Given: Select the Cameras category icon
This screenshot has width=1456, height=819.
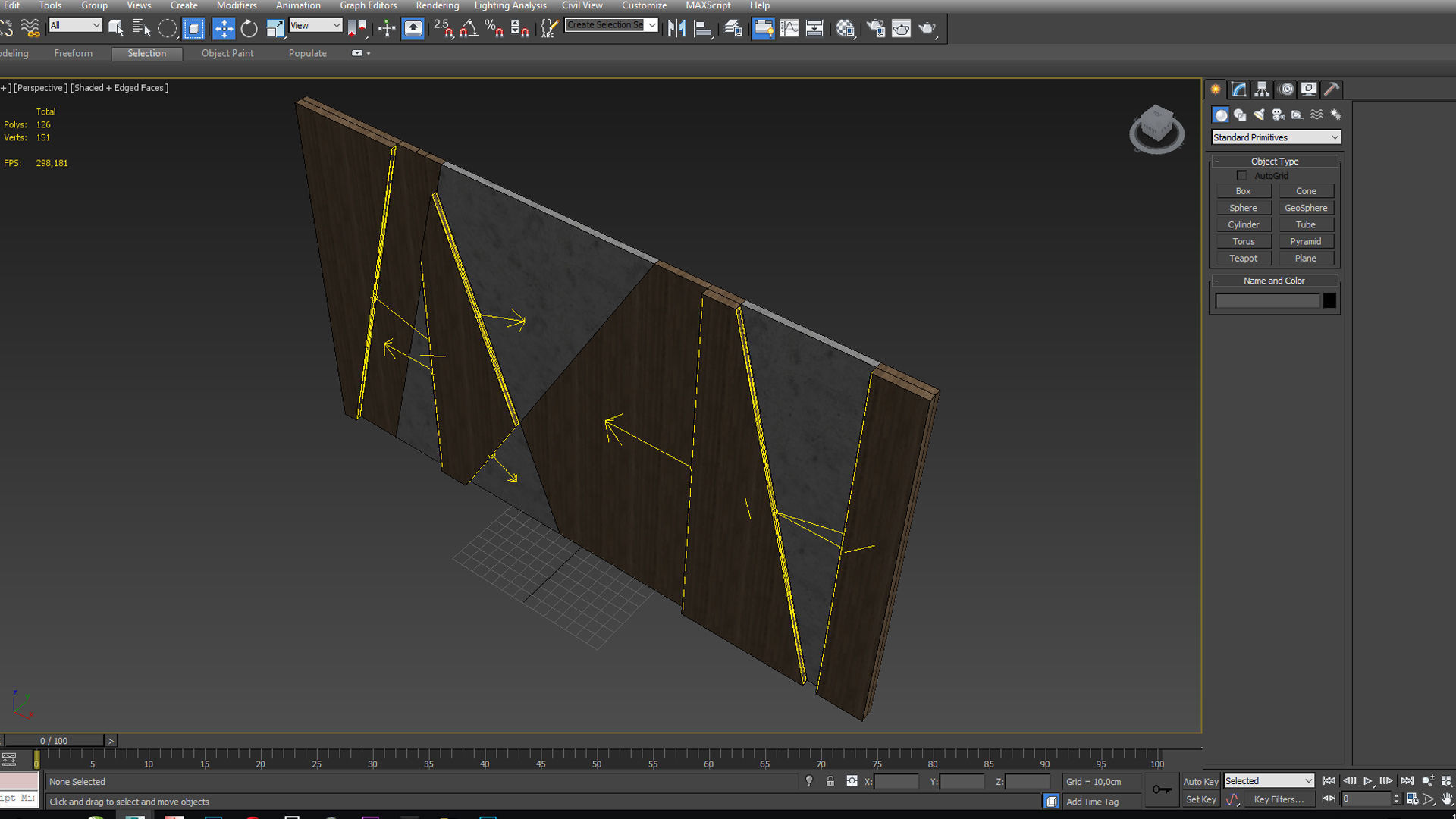Looking at the screenshot, I should pyautogui.click(x=1279, y=115).
